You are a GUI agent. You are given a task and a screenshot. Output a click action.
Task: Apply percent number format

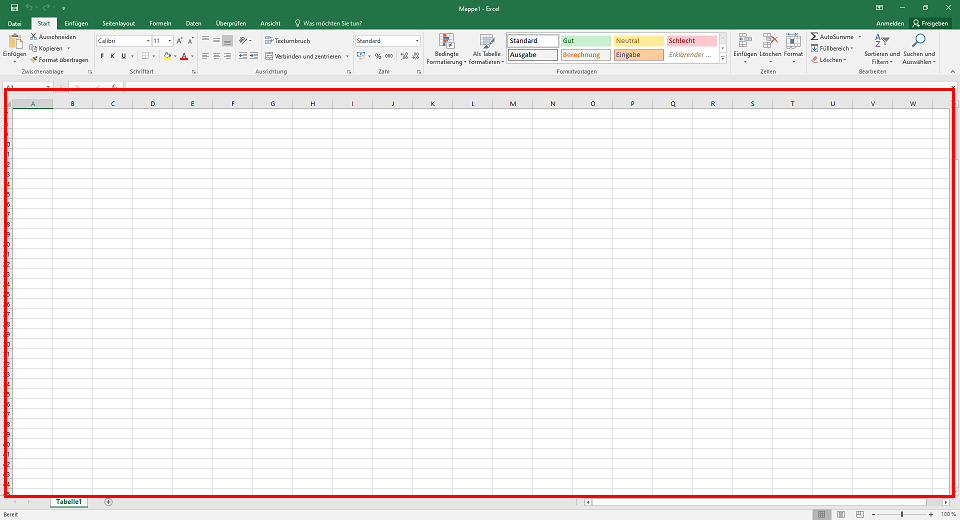click(x=378, y=56)
